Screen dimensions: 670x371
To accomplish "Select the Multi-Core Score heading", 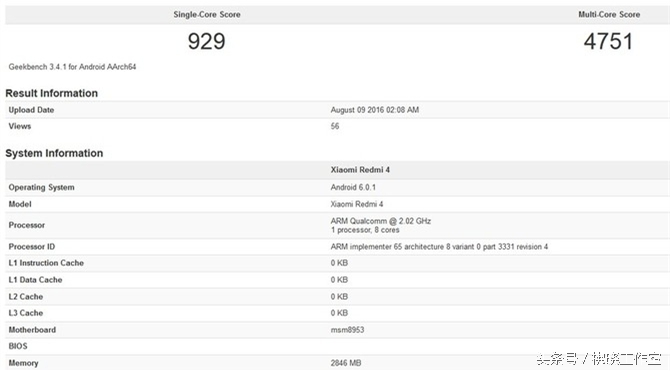I will (x=609, y=15).
